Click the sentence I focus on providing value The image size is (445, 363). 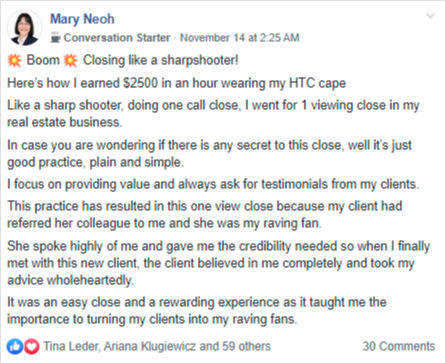point(213,184)
